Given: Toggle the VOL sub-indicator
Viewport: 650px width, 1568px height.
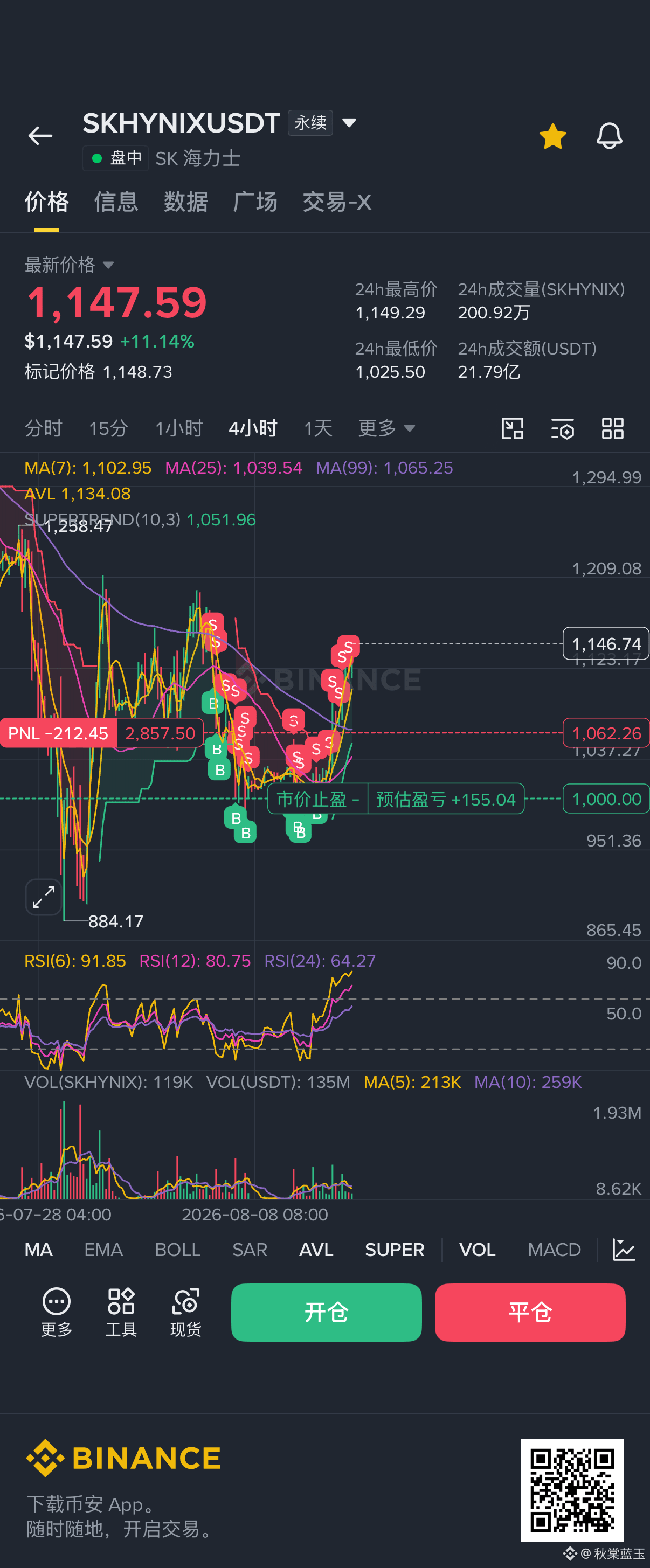Looking at the screenshot, I should click(477, 1250).
